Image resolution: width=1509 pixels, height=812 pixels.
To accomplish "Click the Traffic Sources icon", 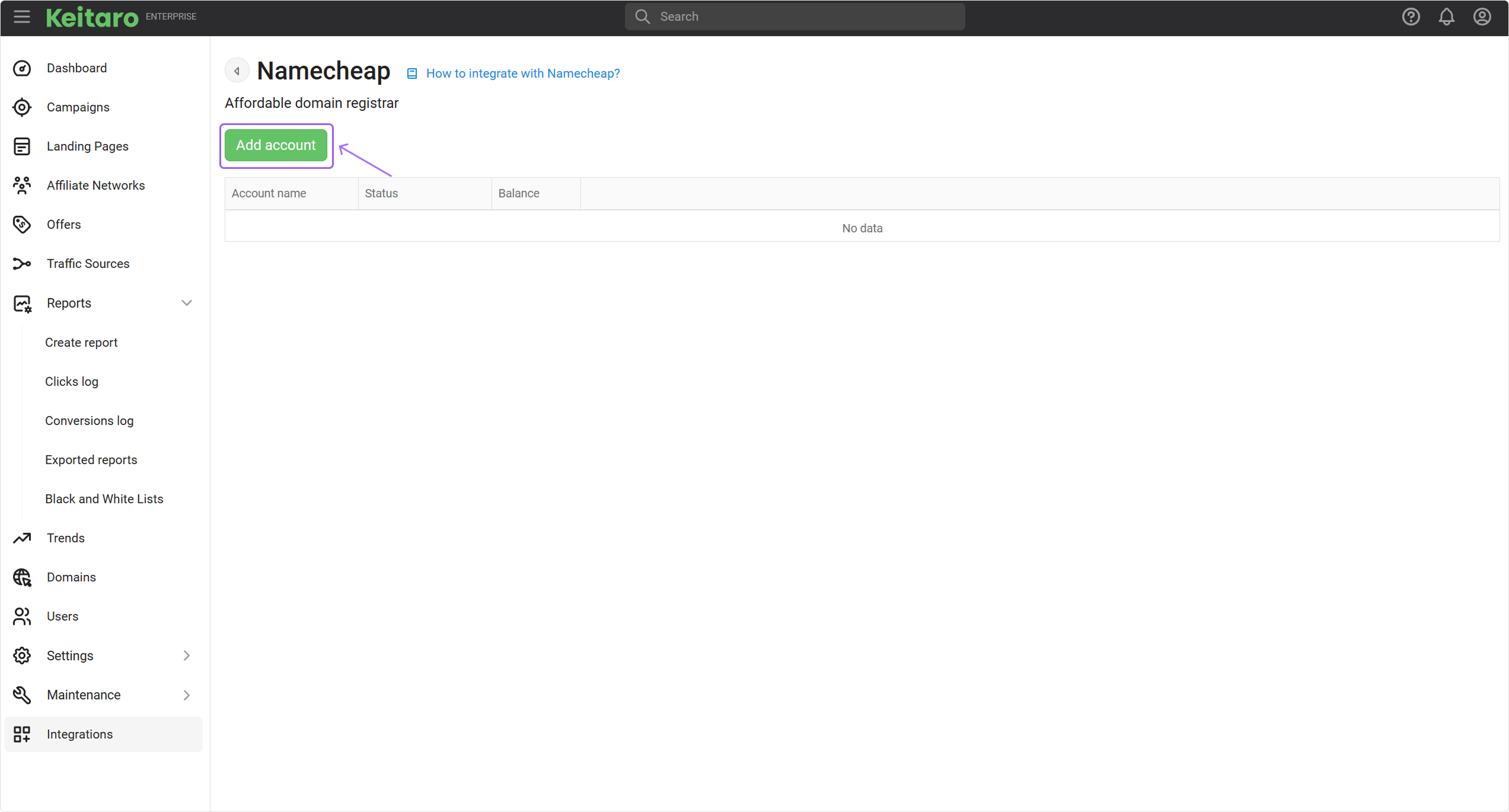I will point(22,264).
